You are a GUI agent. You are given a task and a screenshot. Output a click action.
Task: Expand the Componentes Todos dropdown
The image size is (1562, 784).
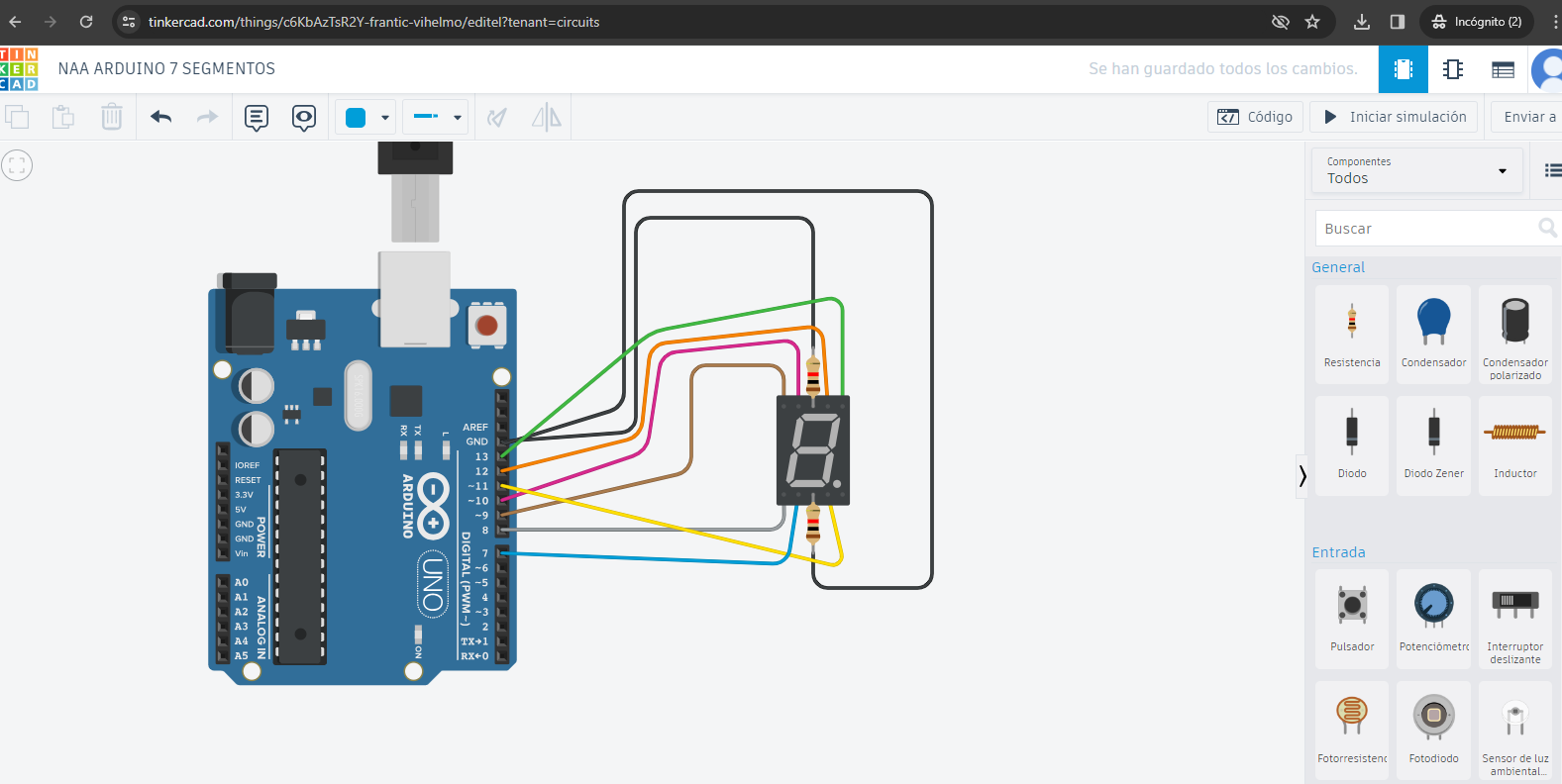pos(1416,170)
